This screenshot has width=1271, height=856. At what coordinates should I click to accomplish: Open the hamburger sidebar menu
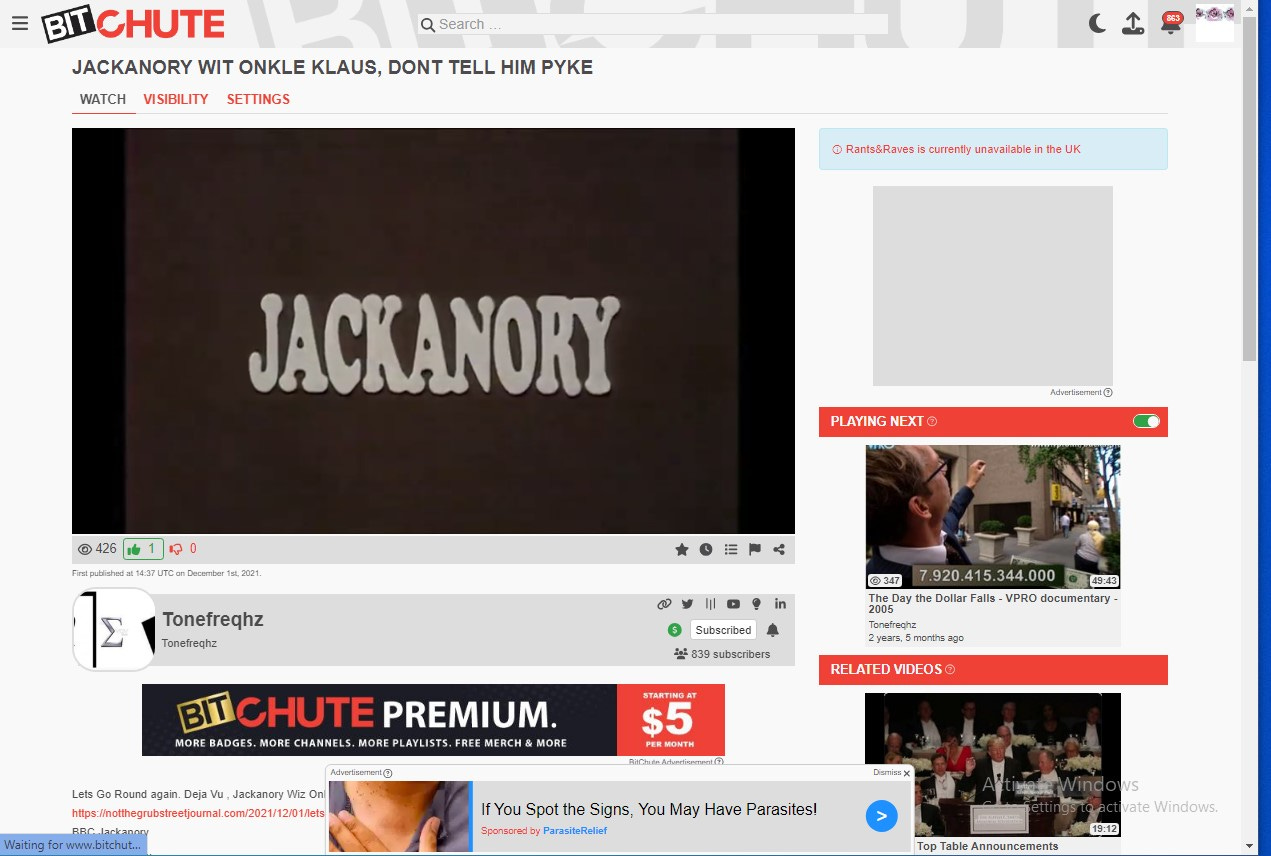[20, 24]
